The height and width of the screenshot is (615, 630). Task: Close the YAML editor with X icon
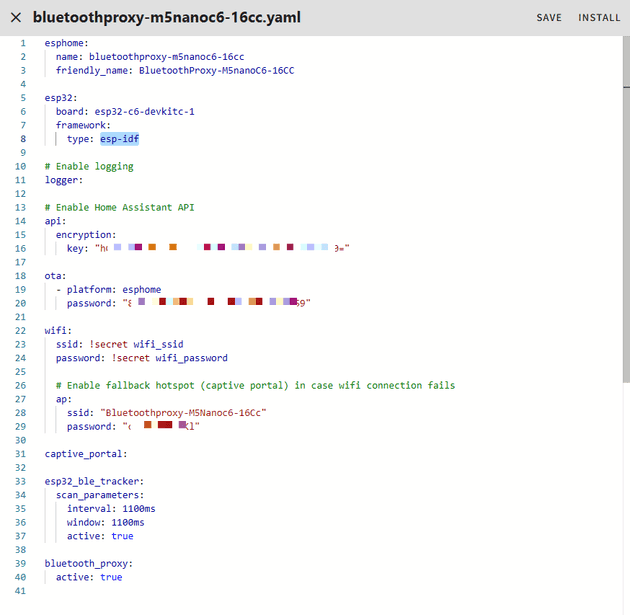click(x=16, y=18)
